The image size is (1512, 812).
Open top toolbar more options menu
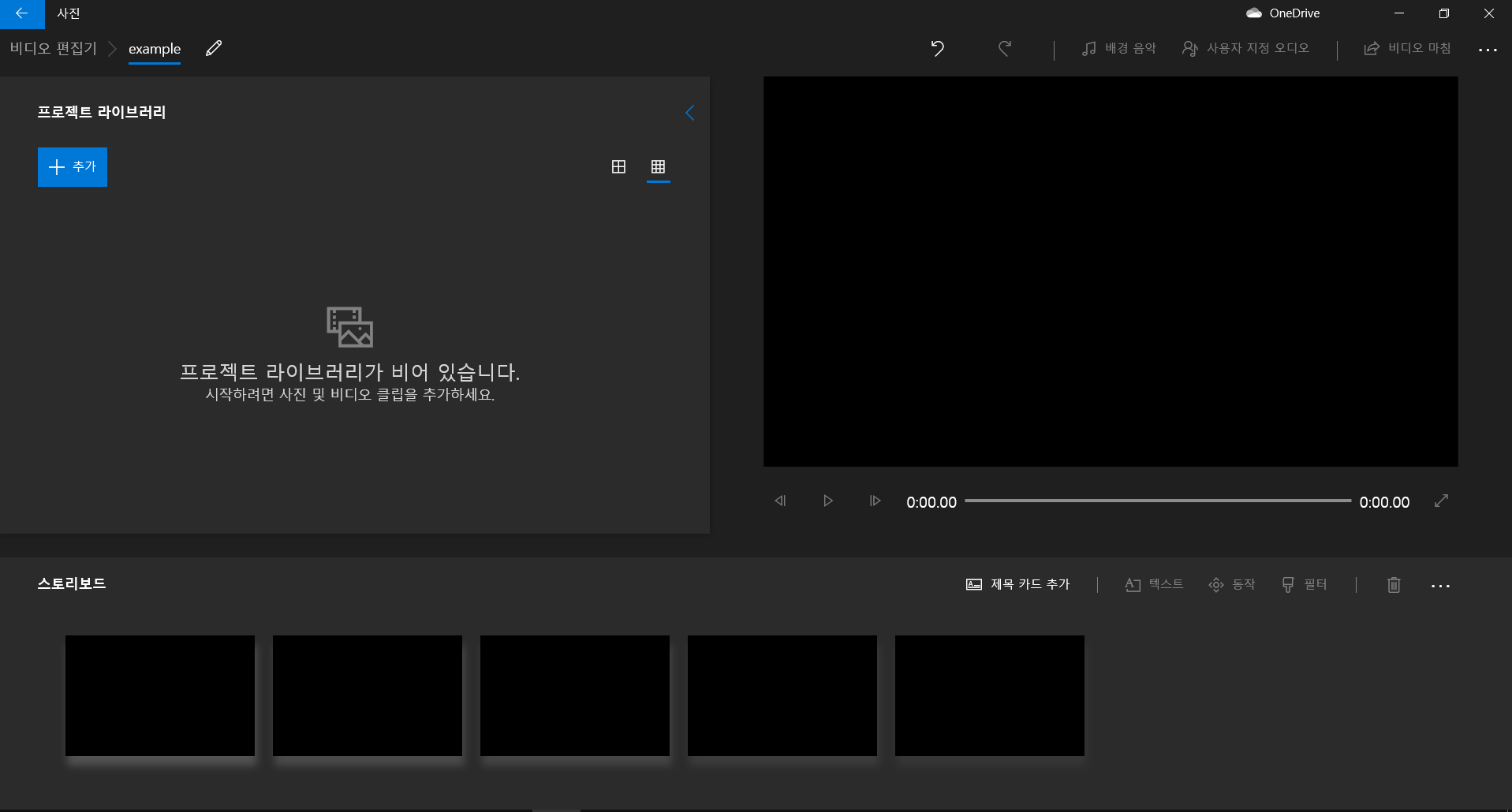(1488, 50)
